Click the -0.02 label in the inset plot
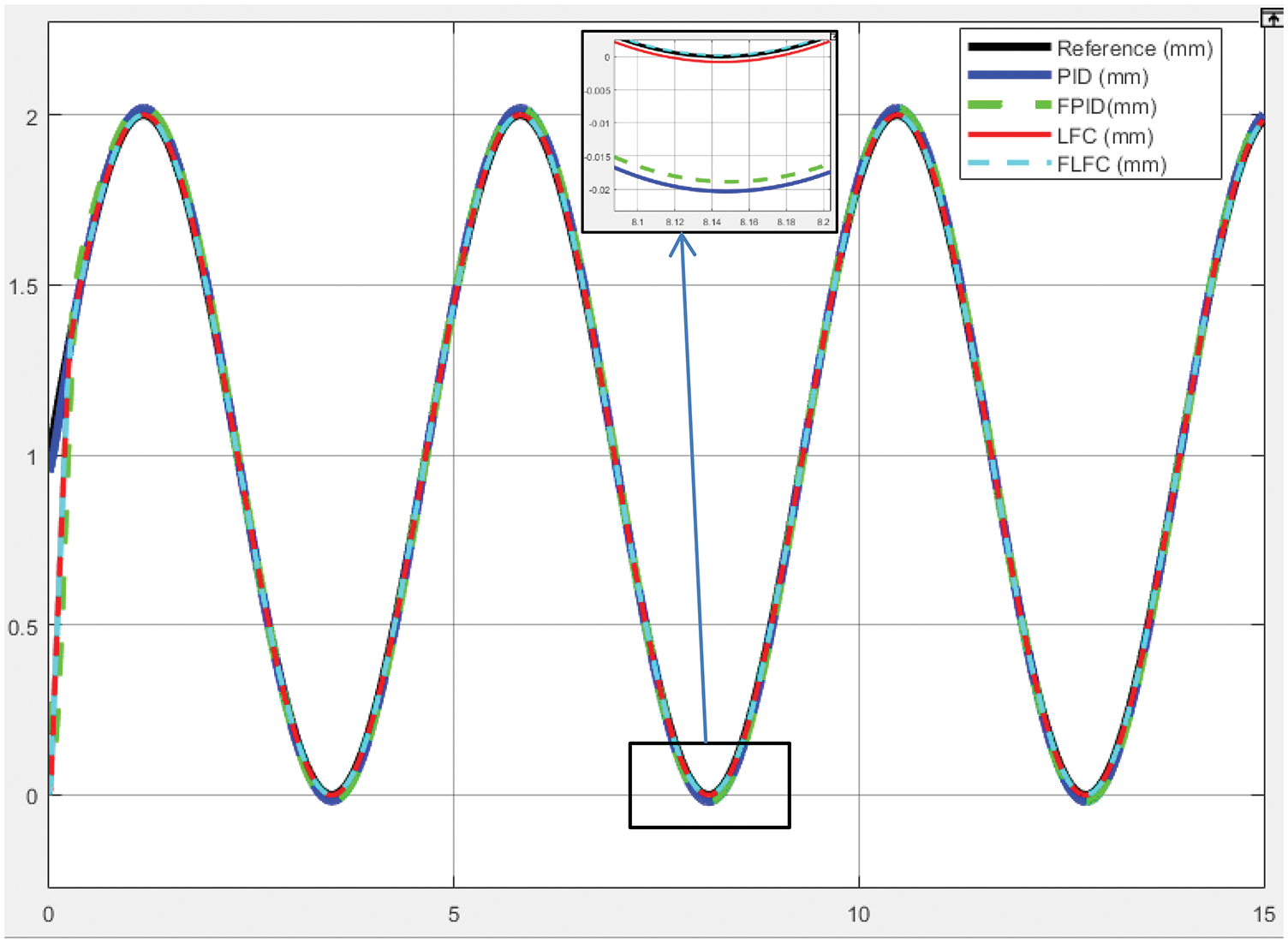This screenshot has width=1288, height=943. pos(599,190)
